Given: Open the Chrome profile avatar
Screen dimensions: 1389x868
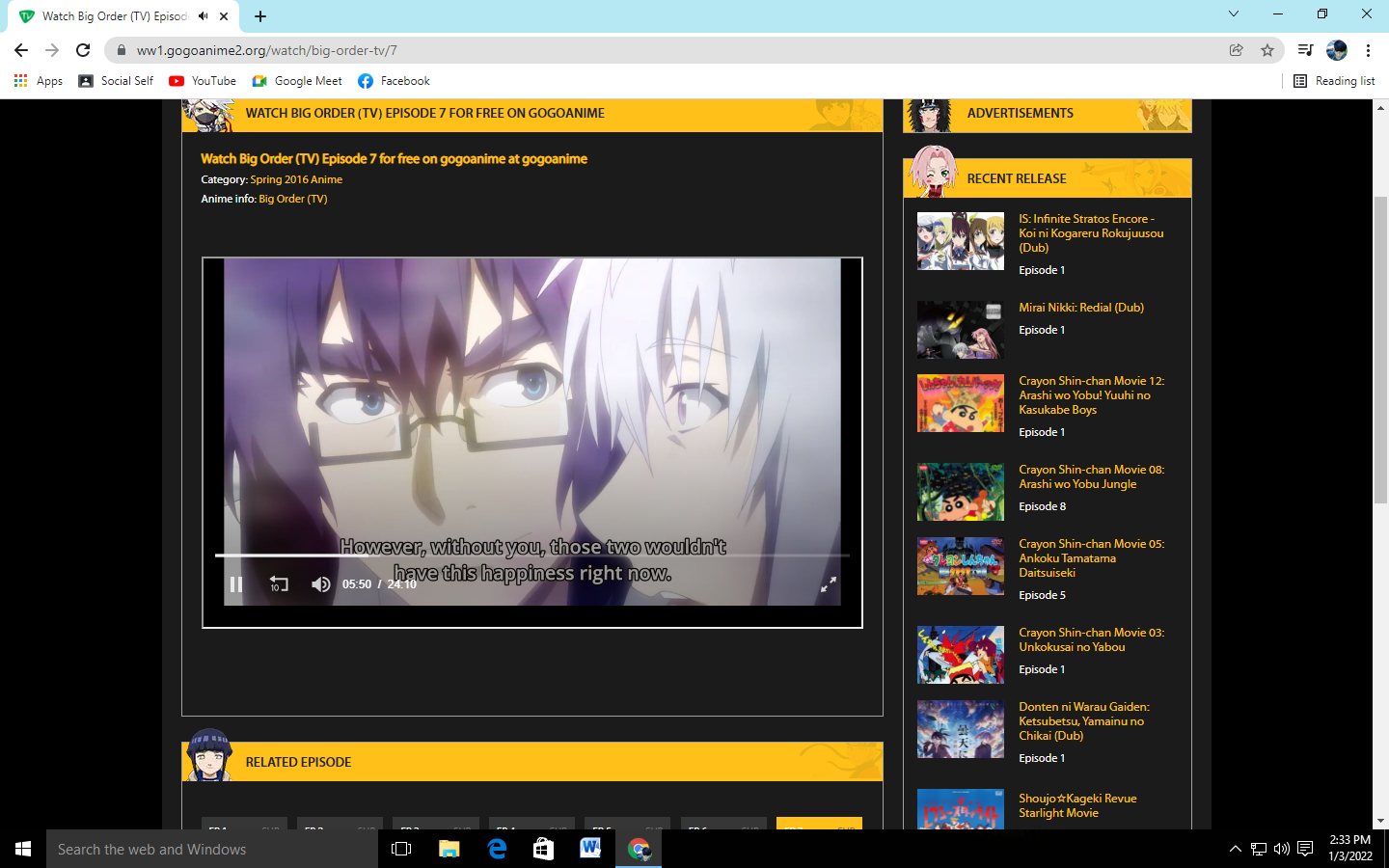Looking at the screenshot, I should coord(1337,50).
